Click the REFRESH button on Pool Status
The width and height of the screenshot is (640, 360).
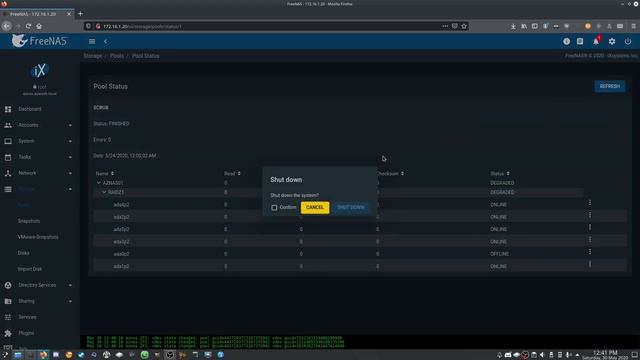point(610,86)
